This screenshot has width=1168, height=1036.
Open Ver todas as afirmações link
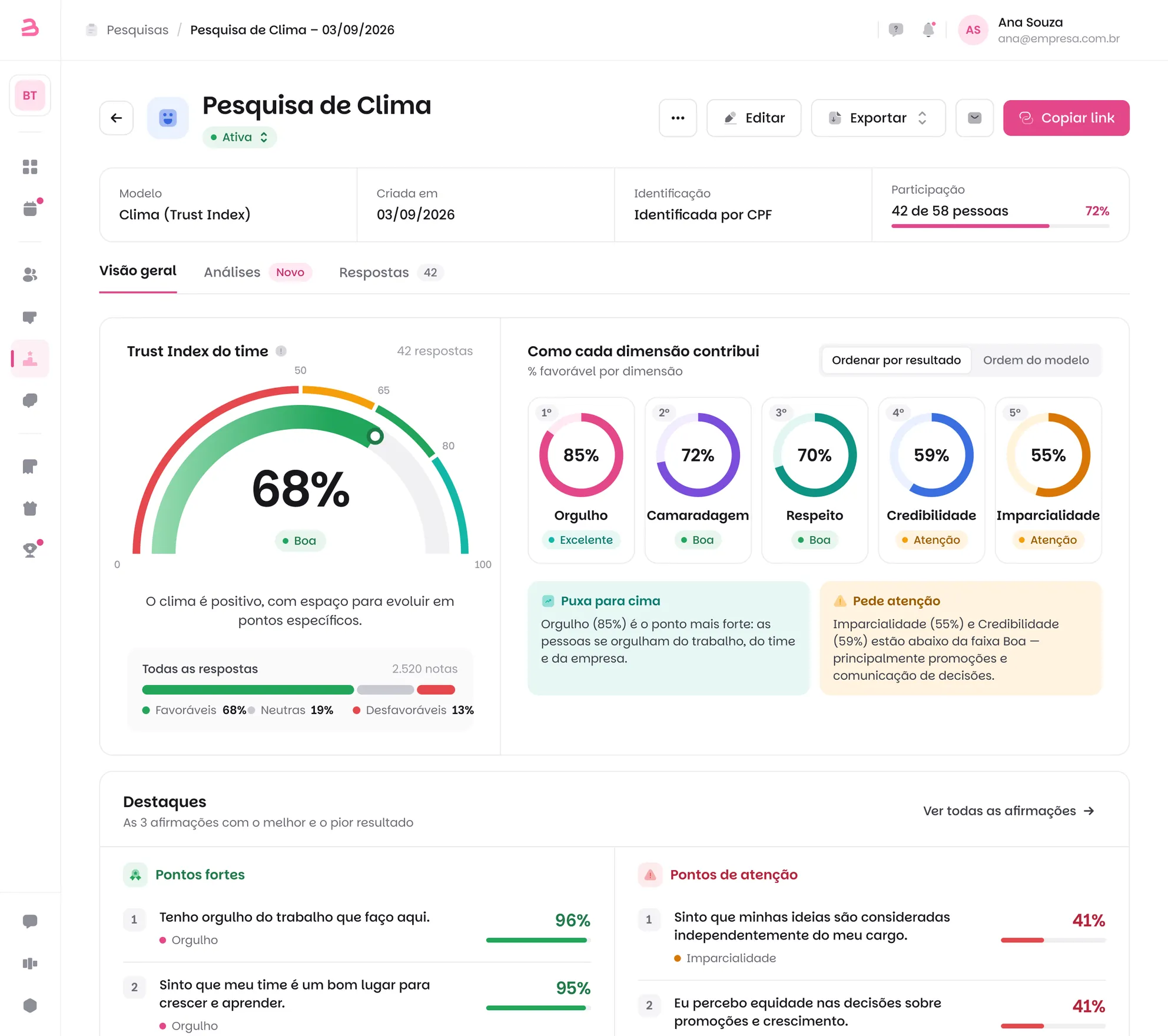coord(1008,811)
